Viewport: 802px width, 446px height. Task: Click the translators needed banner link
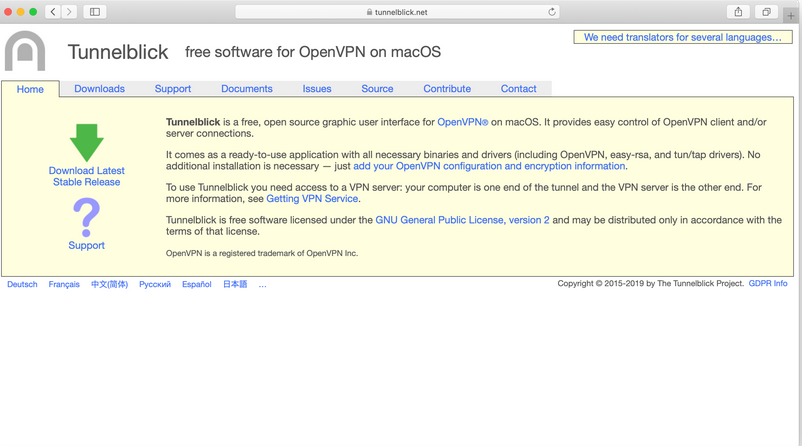[683, 37]
